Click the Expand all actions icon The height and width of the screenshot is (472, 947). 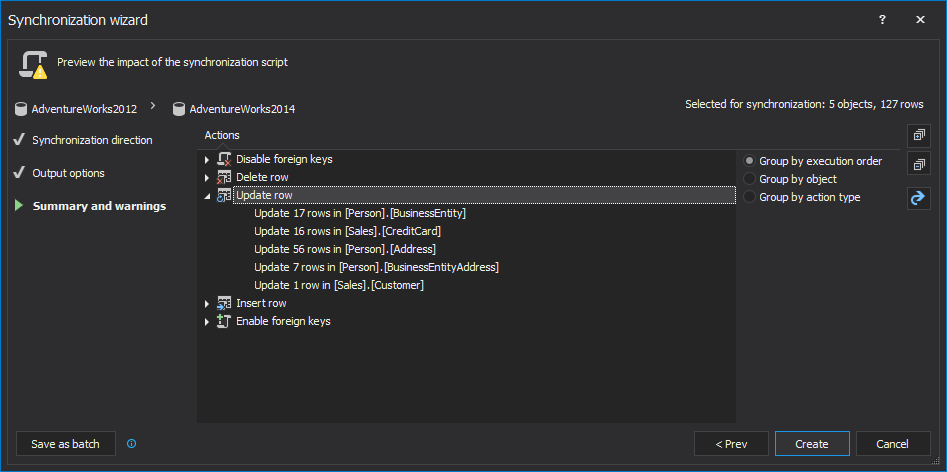(x=918, y=135)
